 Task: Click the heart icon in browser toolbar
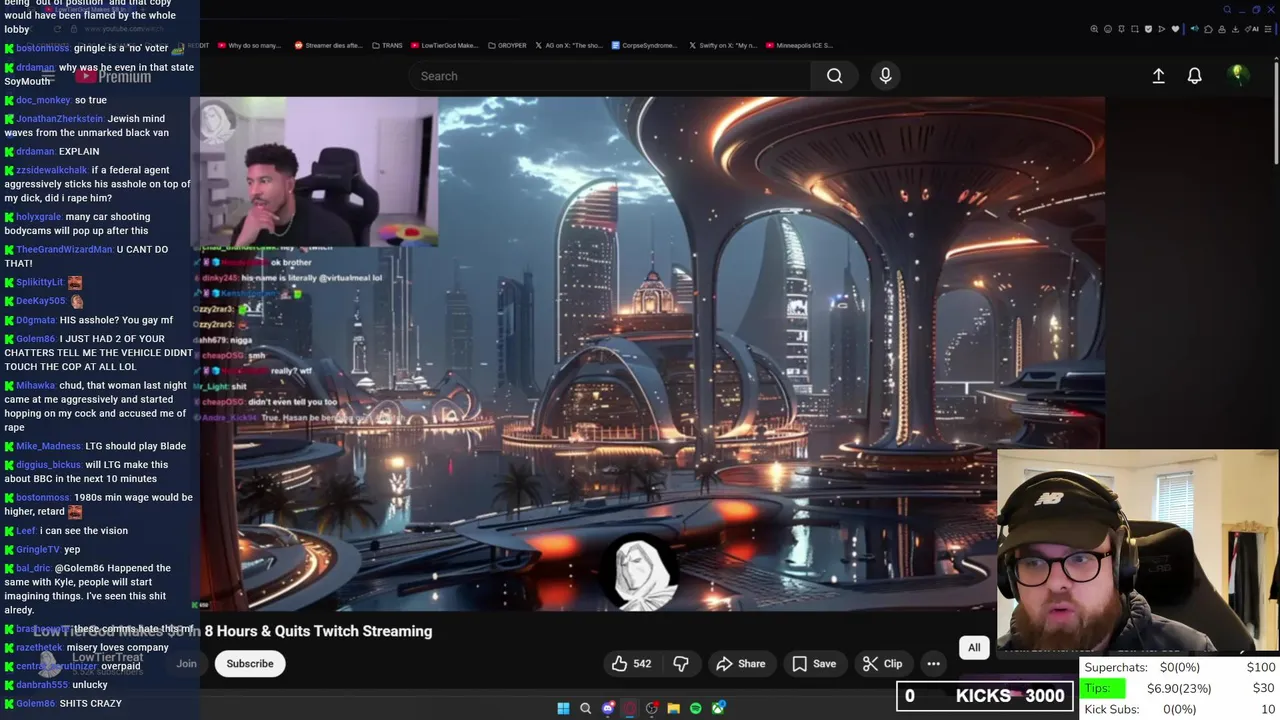pos(1175,29)
